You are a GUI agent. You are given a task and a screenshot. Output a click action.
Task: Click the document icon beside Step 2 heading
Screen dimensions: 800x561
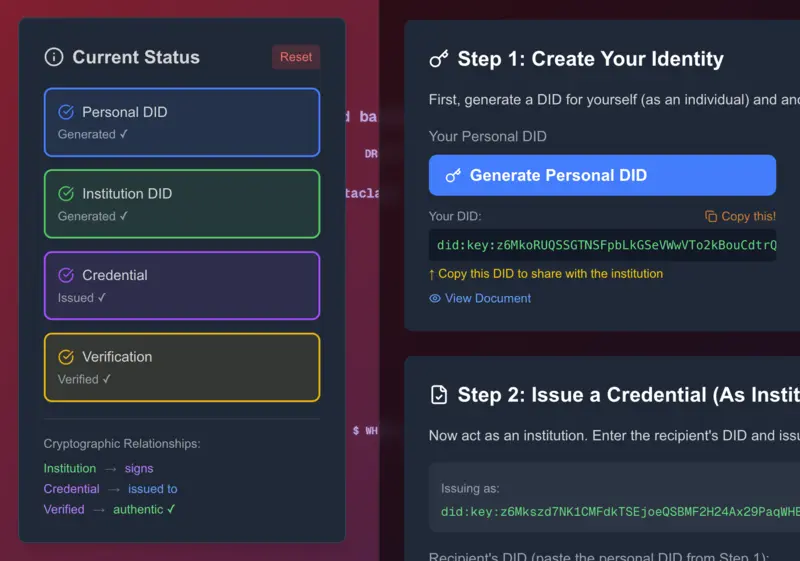pos(439,395)
